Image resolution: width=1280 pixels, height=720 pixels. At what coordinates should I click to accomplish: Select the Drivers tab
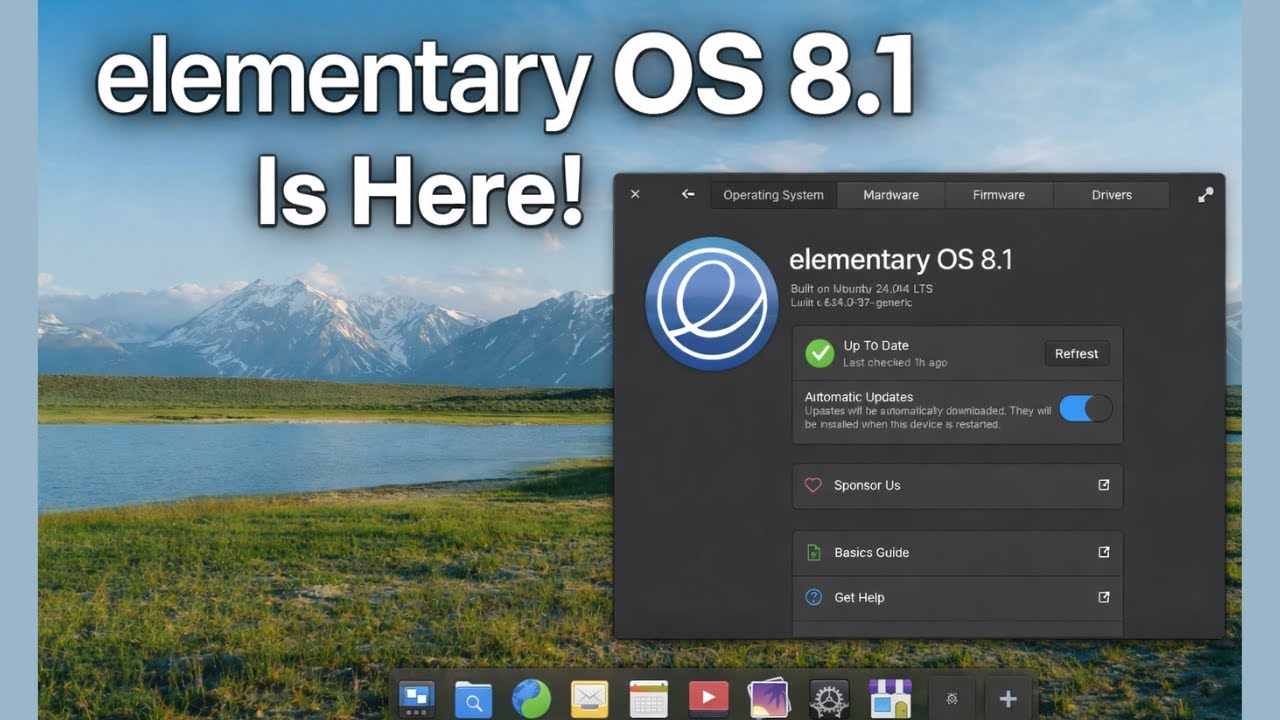(x=1112, y=195)
